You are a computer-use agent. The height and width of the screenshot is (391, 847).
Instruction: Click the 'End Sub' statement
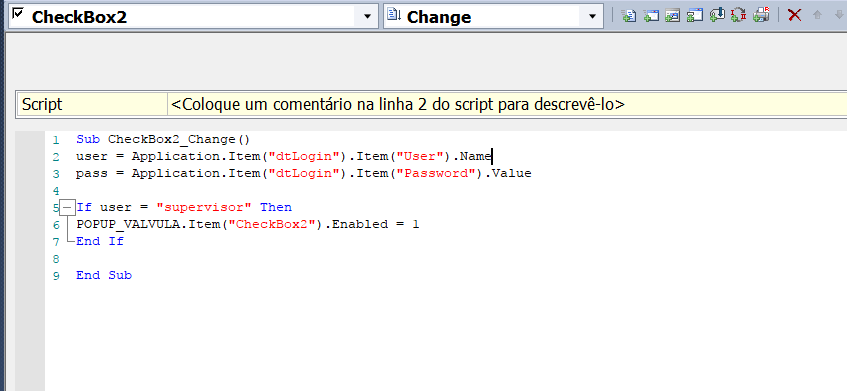point(104,275)
